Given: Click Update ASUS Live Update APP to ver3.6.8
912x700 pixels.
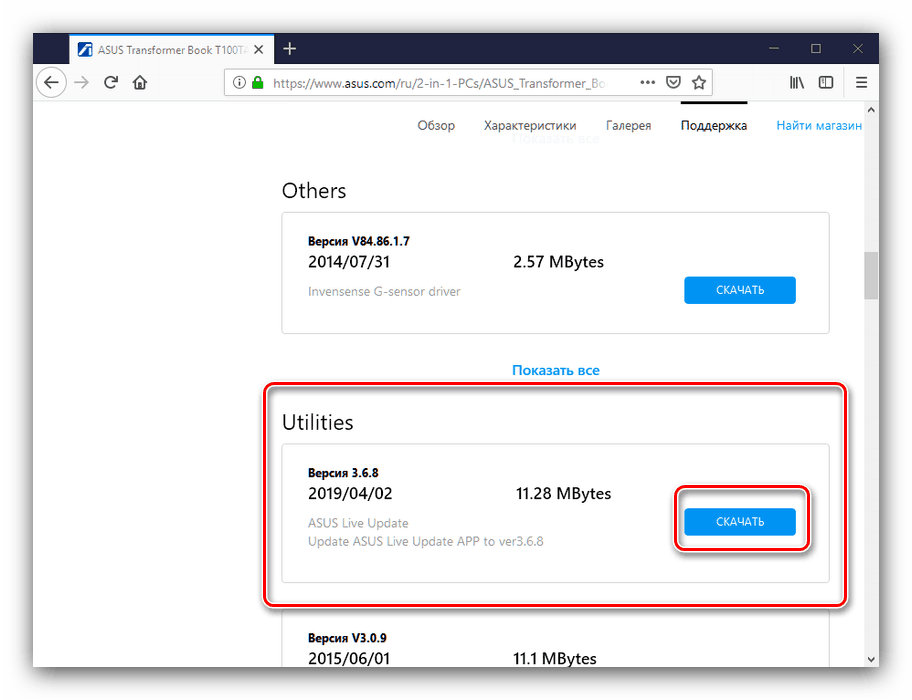Looking at the screenshot, I should pos(425,542).
